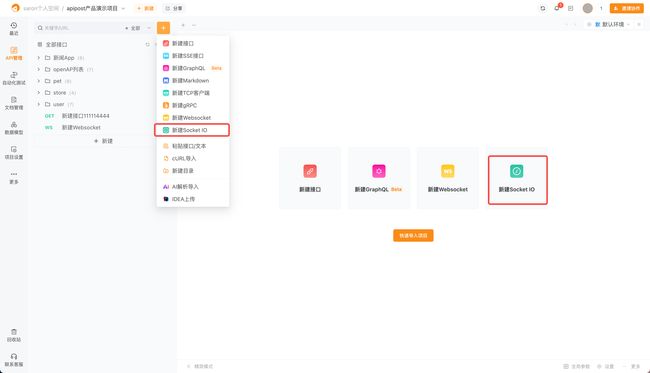Open the 自动化测试 sidebar panel

[x=14, y=78]
